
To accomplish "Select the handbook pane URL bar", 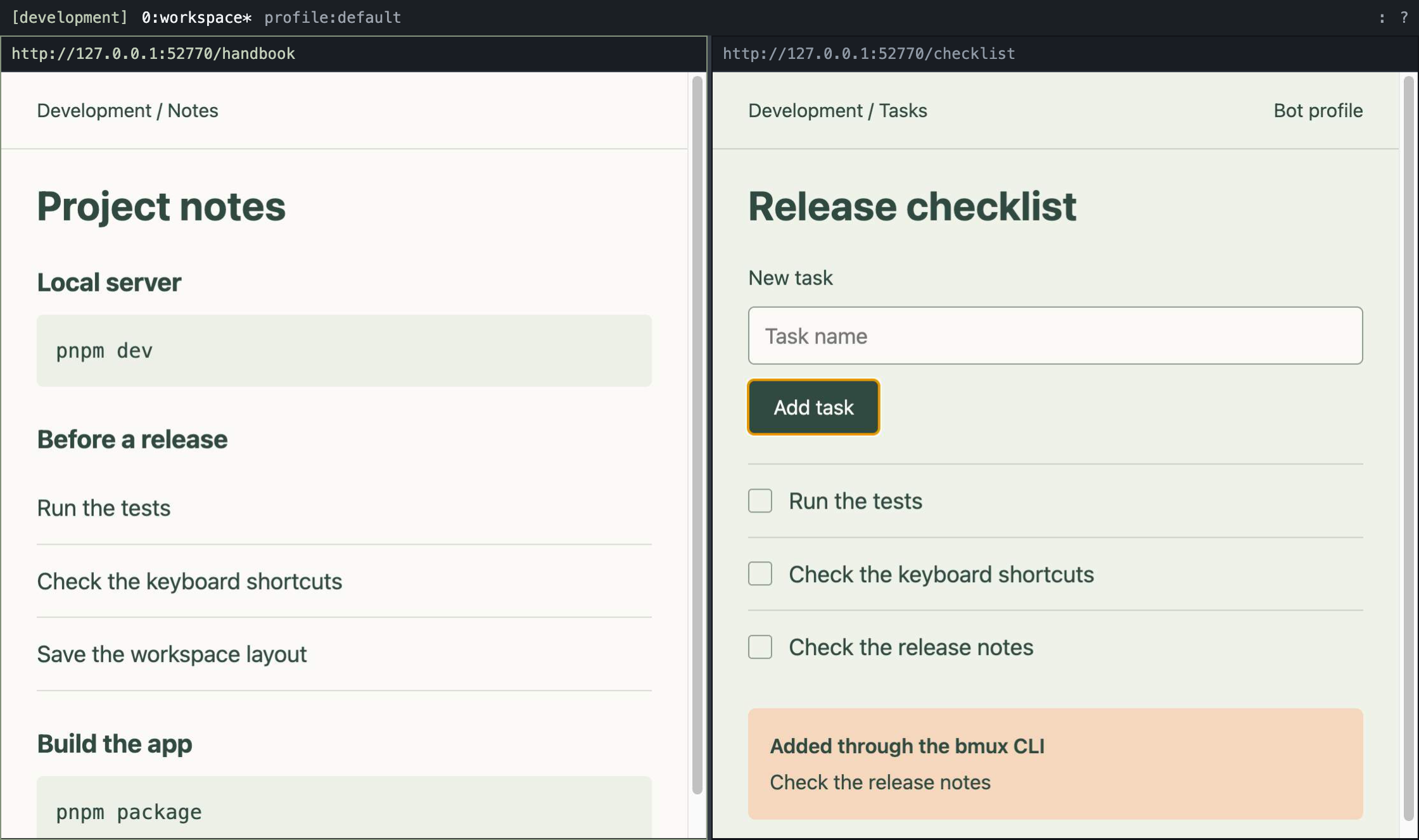I will point(353,53).
